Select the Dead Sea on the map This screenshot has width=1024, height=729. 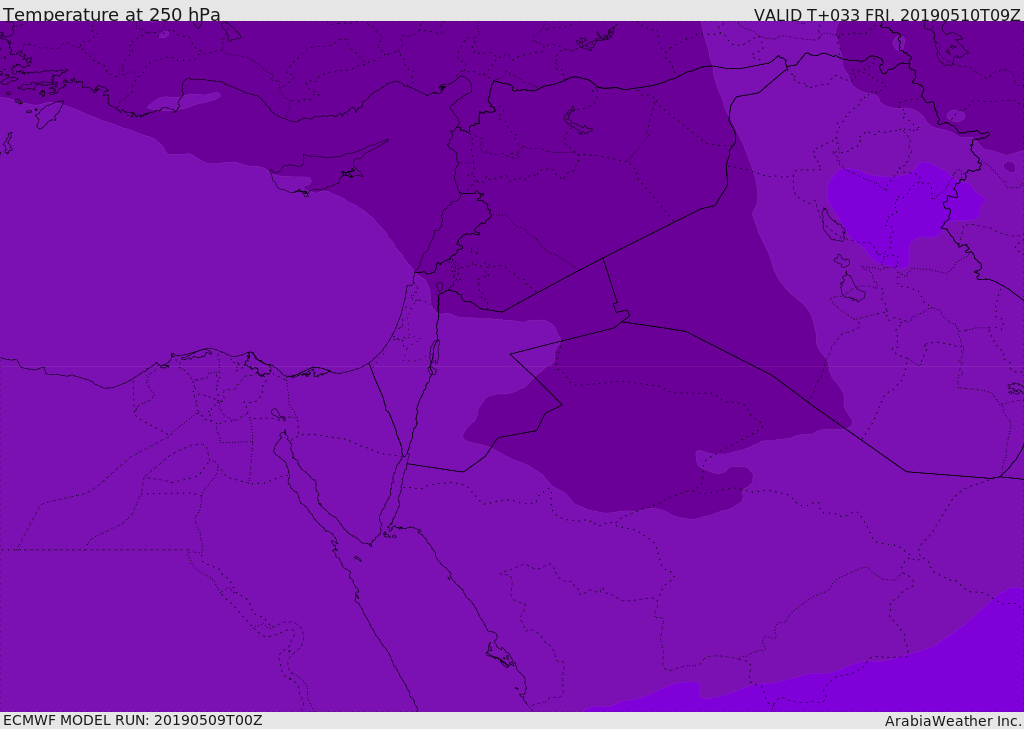click(434, 353)
